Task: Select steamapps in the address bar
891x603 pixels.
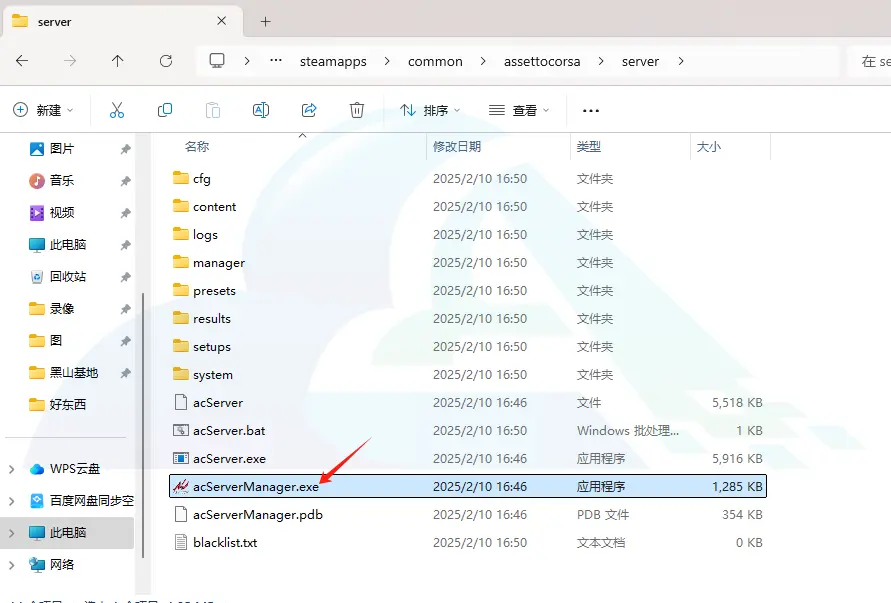Action: click(x=333, y=61)
